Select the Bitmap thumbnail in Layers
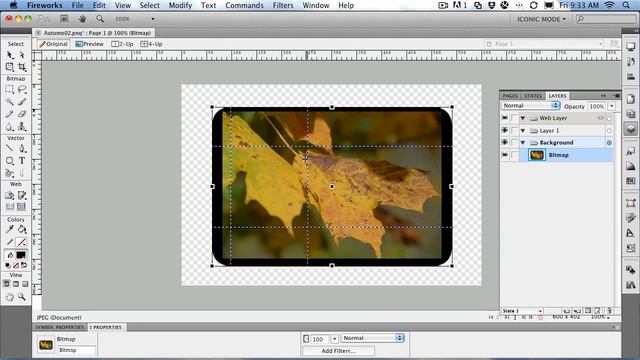 click(x=536, y=155)
